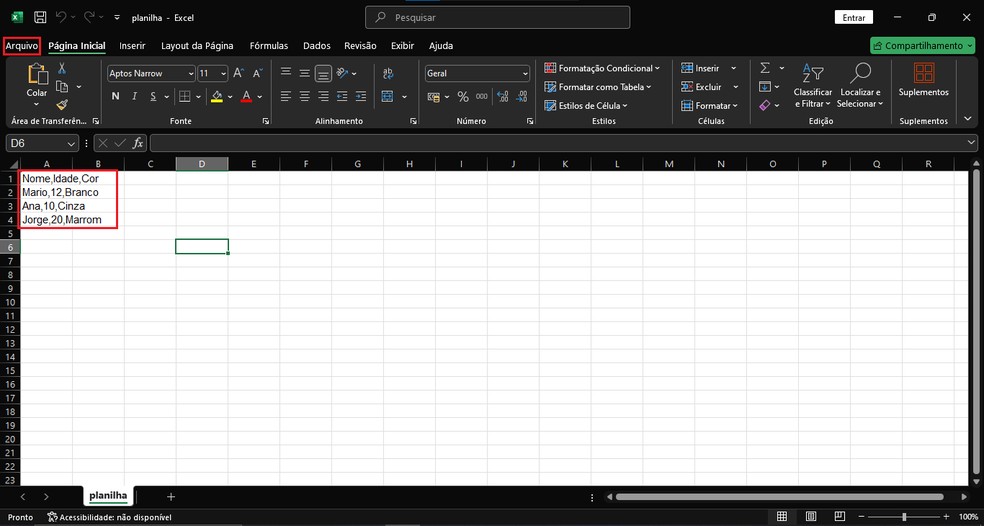The width and height of the screenshot is (984, 526).
Task: Expand Estilos de Célula menu
Action: [586, 105]
